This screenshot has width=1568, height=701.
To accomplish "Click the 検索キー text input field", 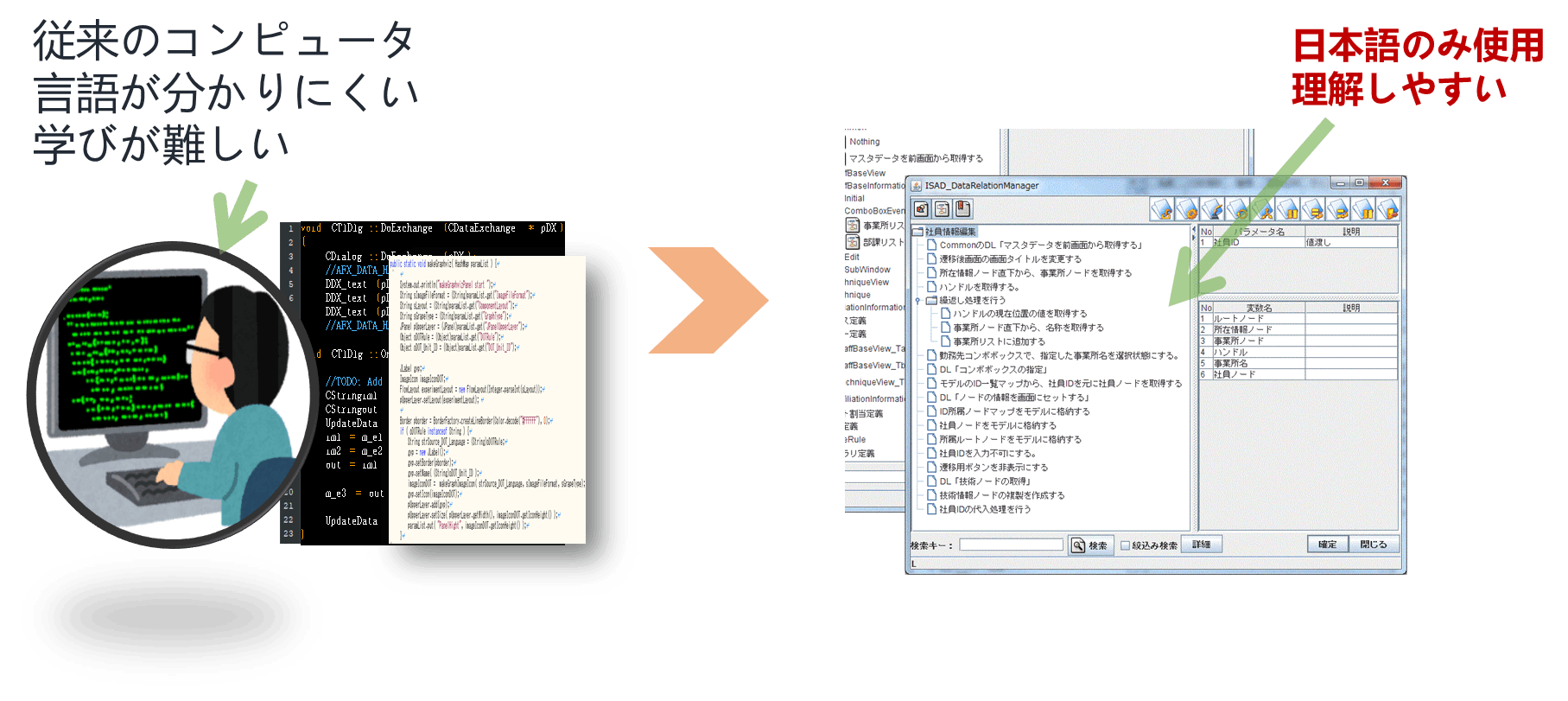I will 1011,545.
